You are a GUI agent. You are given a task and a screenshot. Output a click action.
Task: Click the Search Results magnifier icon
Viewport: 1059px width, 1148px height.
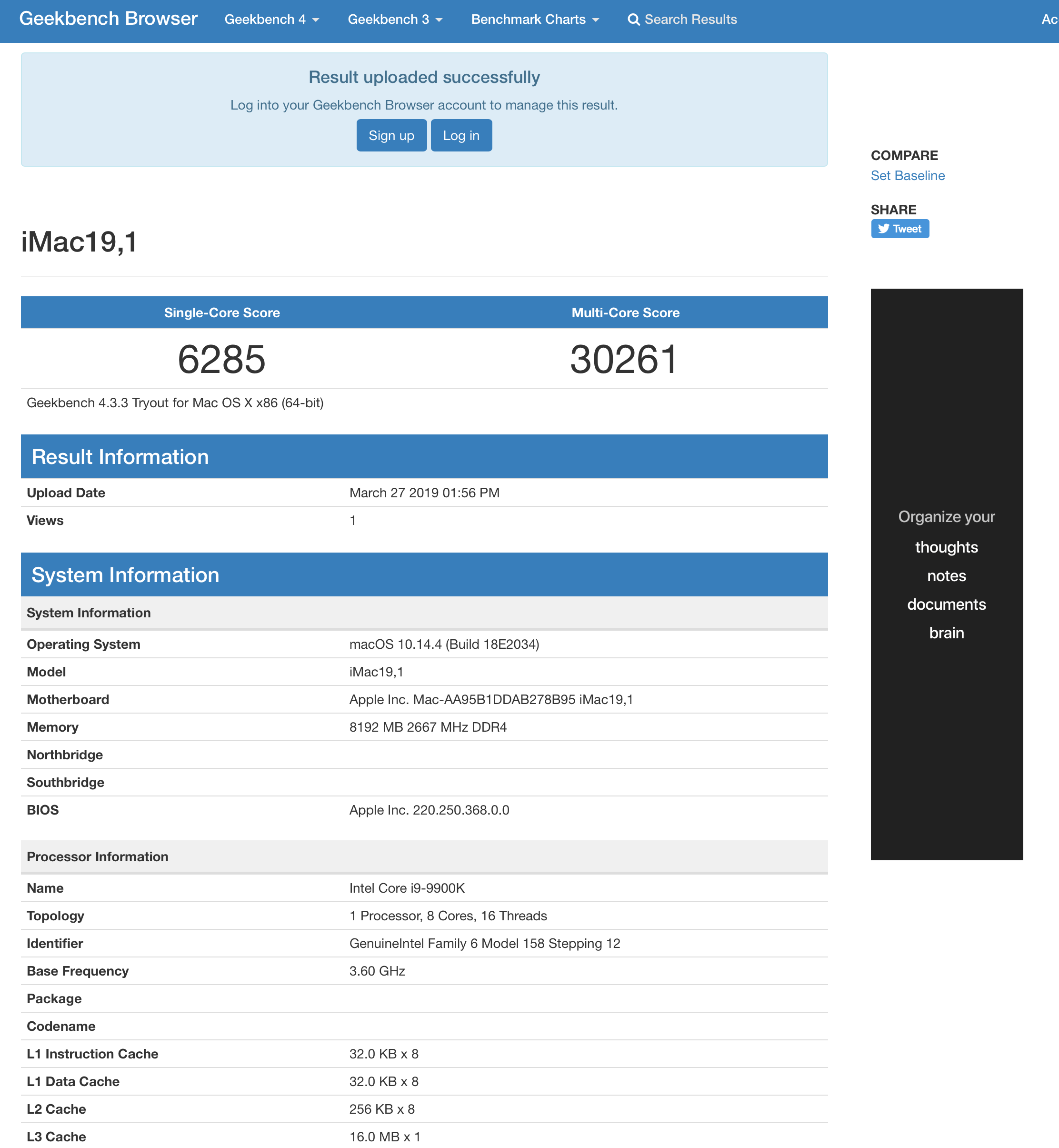click(633, 20)
